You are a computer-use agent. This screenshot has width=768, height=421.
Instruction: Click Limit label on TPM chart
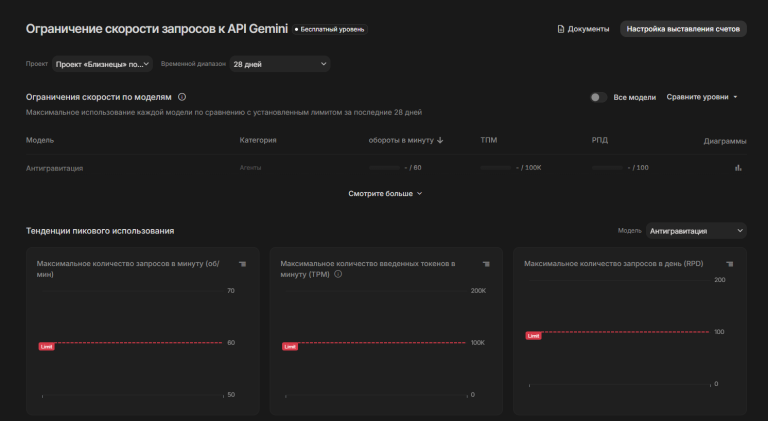pos(290,347)
